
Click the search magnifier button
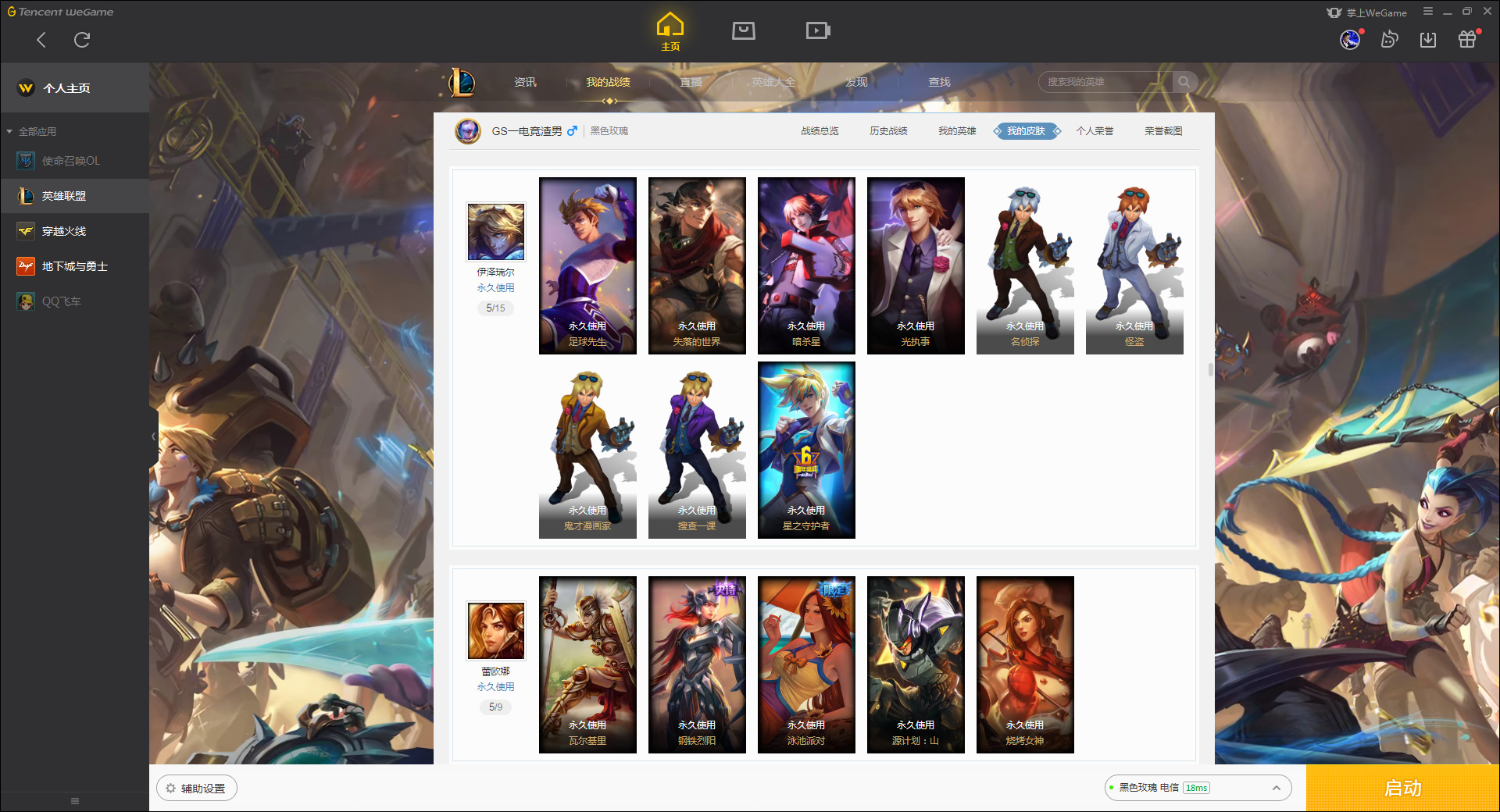pyautogui.click(x=1184, y=82)
